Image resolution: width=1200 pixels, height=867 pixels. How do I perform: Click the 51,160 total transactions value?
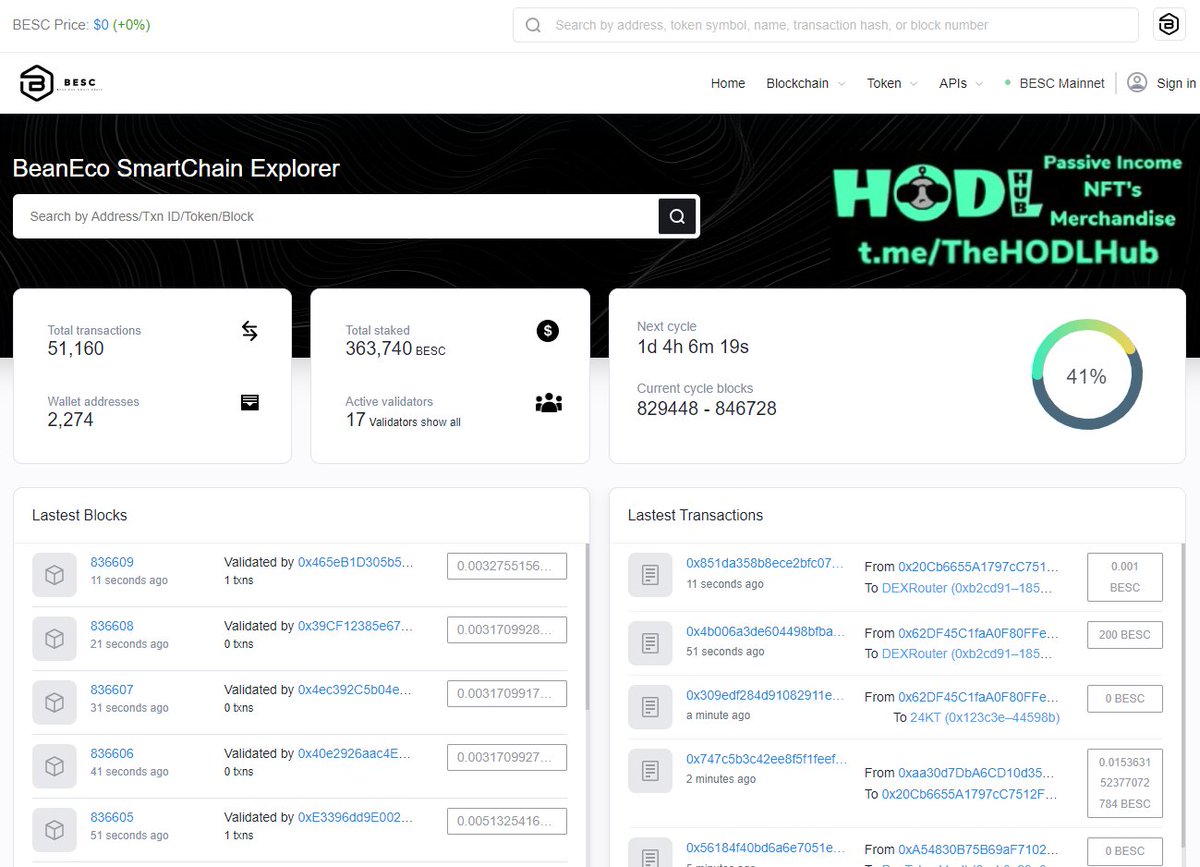[76, 349]
